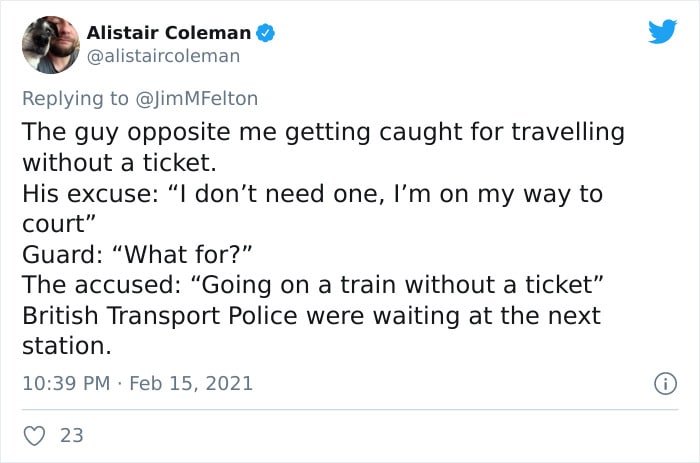Click 'British Transport Police' sentence
Screen dimensions: 700x463
tap(312, 316)
